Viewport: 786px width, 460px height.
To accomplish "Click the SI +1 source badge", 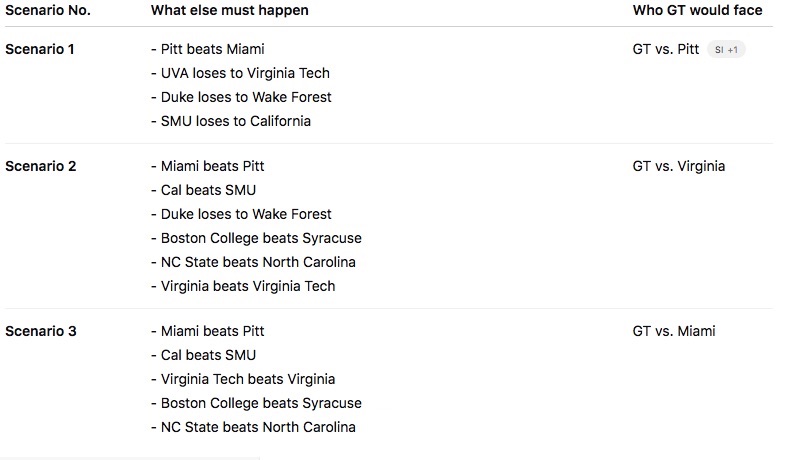I will click(x=727, y=50).
